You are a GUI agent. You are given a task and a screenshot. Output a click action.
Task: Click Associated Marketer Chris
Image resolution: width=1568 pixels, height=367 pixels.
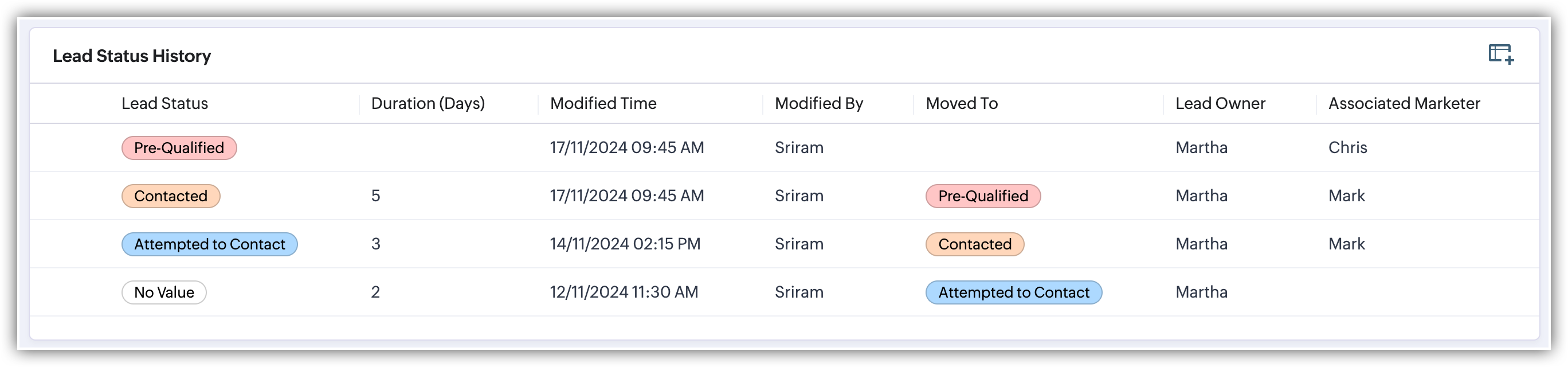(1347, 148)
